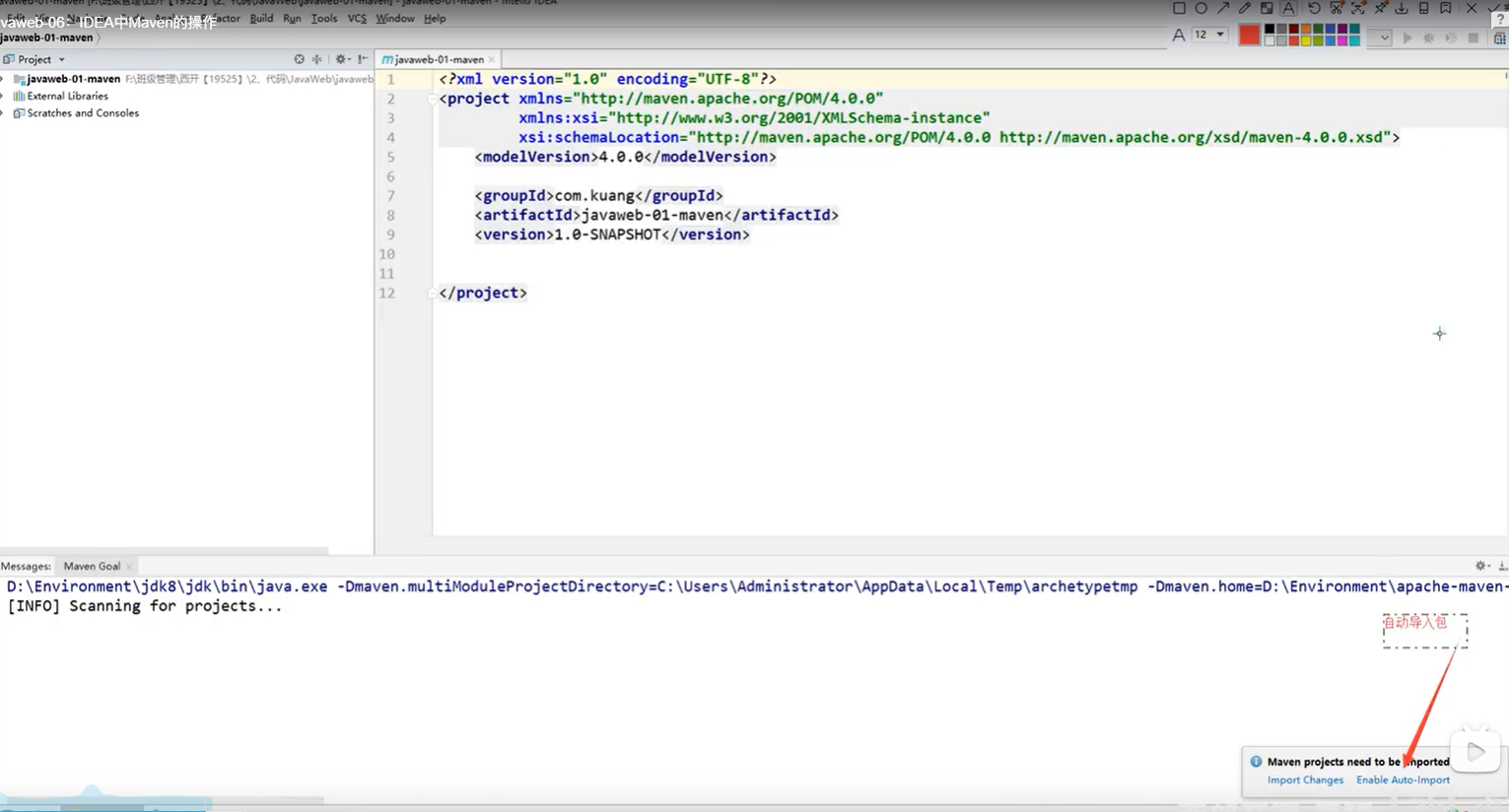Click the Import Changes link
The width and height of the screenshot is (1509, 812).
tap(1305, 779)
